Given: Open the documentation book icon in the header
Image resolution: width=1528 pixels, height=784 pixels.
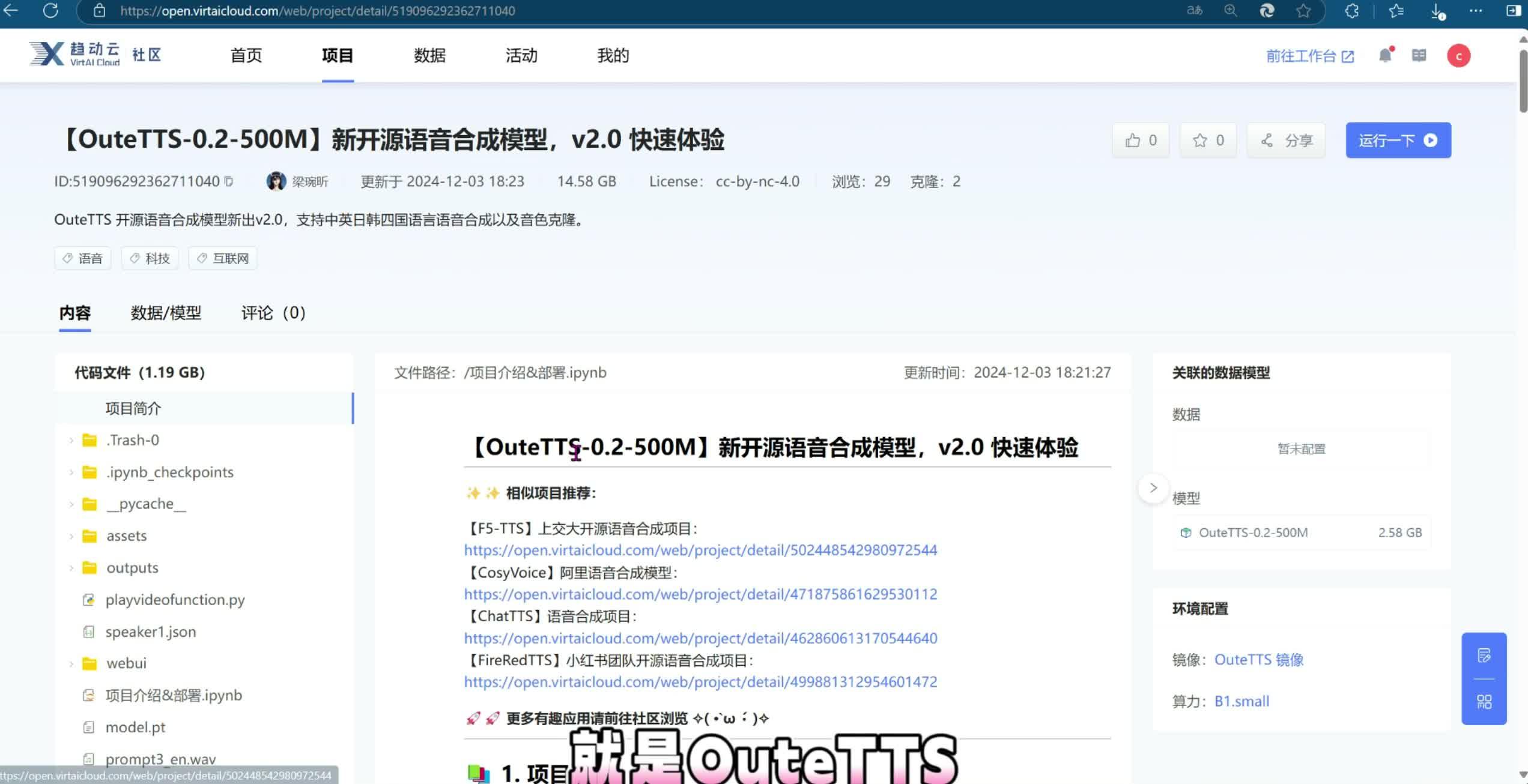Looking at the screenshot, I should tap(1419, 55).
